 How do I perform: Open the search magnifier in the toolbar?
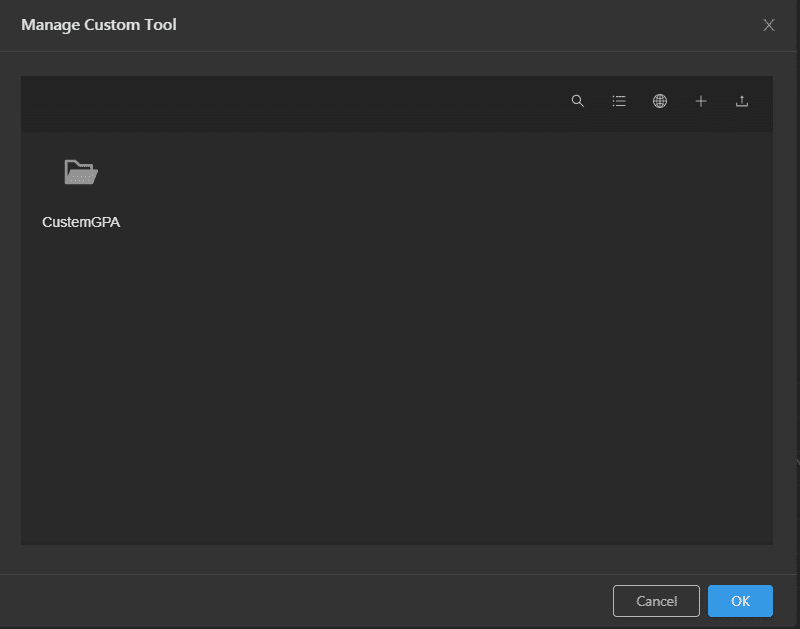[578, 101]
